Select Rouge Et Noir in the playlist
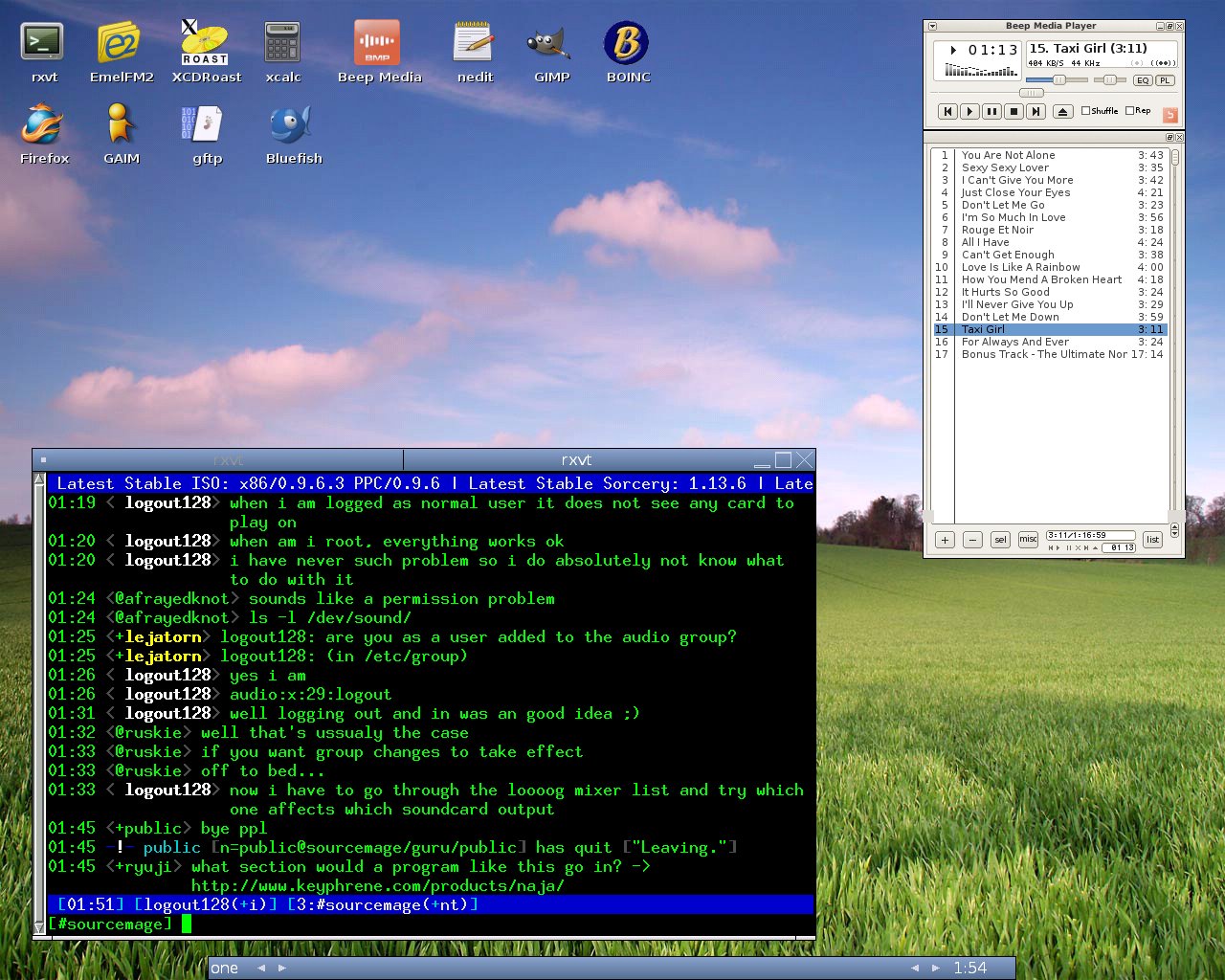This screenshot has width=1225, height=980. 997,230
